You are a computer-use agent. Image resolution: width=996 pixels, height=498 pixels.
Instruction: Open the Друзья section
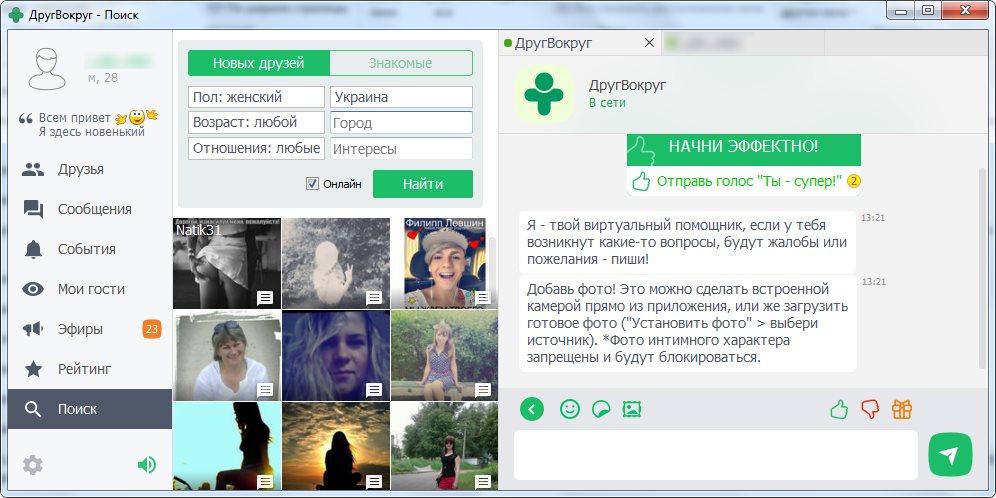click(90, 170)
